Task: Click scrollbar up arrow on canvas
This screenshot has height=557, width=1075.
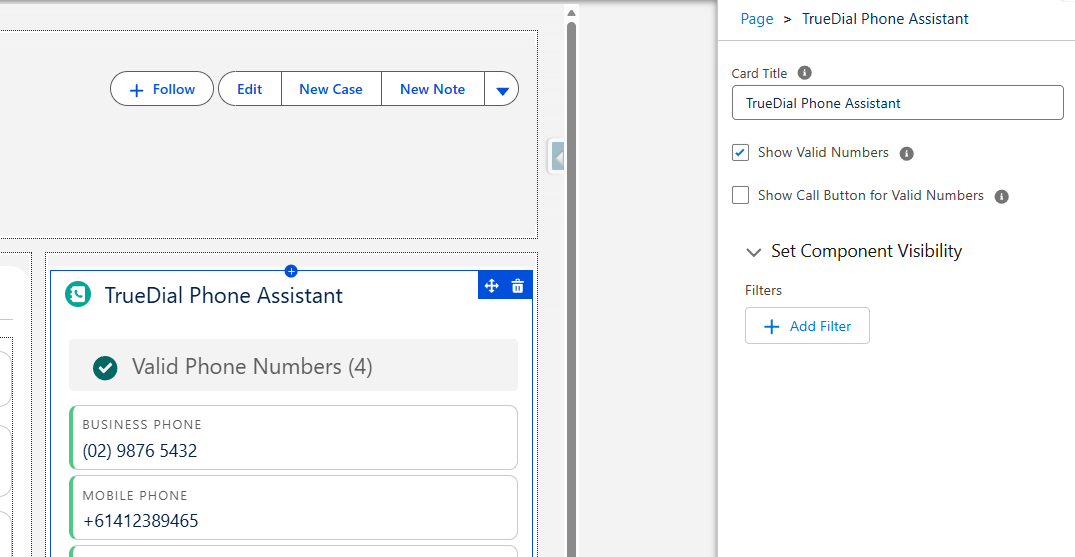Action: tap(571, 12)
